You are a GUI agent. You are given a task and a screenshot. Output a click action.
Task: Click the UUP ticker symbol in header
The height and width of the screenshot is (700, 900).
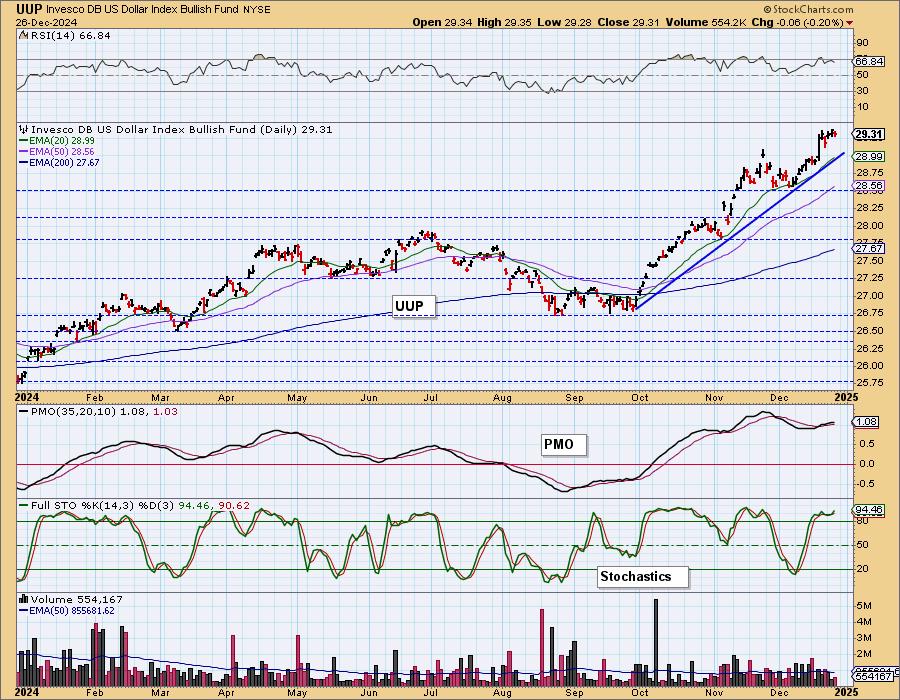[x=30, y=9]
